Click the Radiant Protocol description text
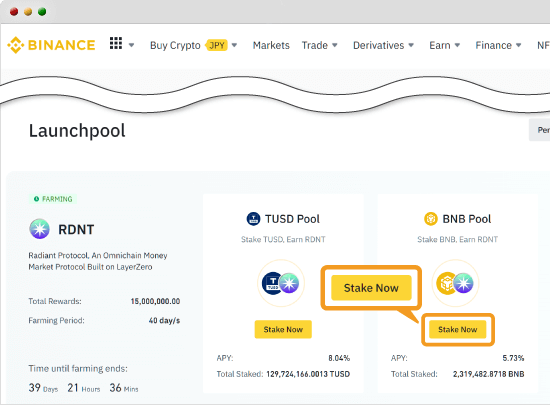 tap(98, 261)
